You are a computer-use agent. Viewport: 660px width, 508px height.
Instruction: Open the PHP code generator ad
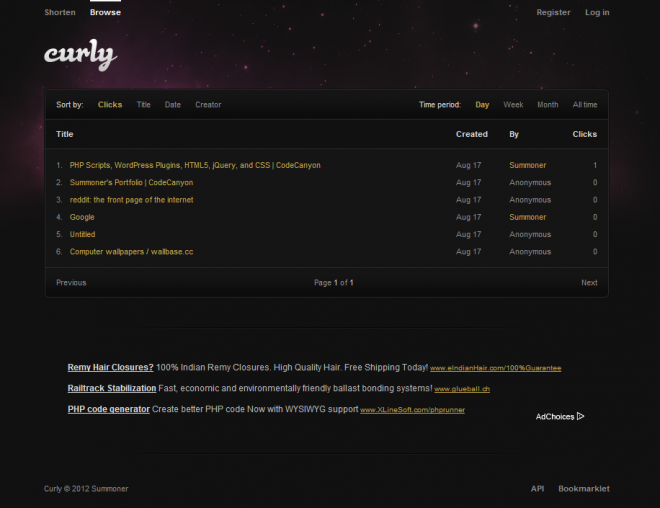[x=108, y=409]
